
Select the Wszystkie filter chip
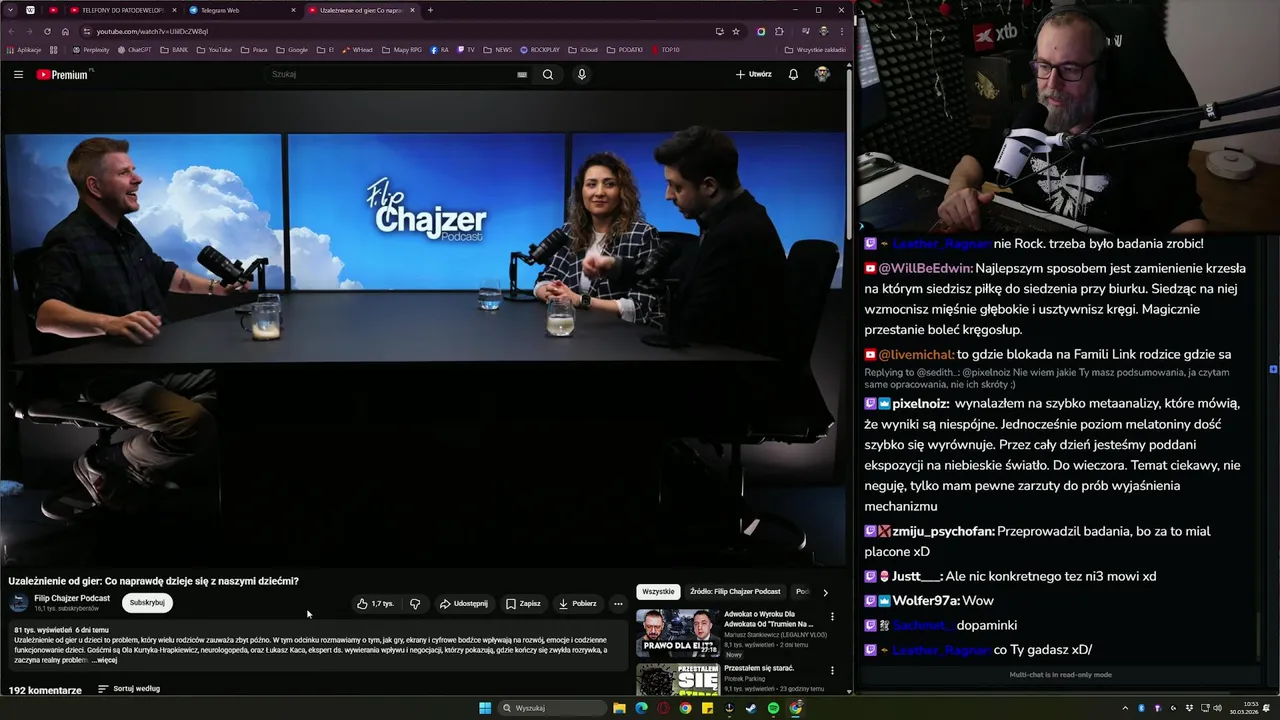pos(658,591)
